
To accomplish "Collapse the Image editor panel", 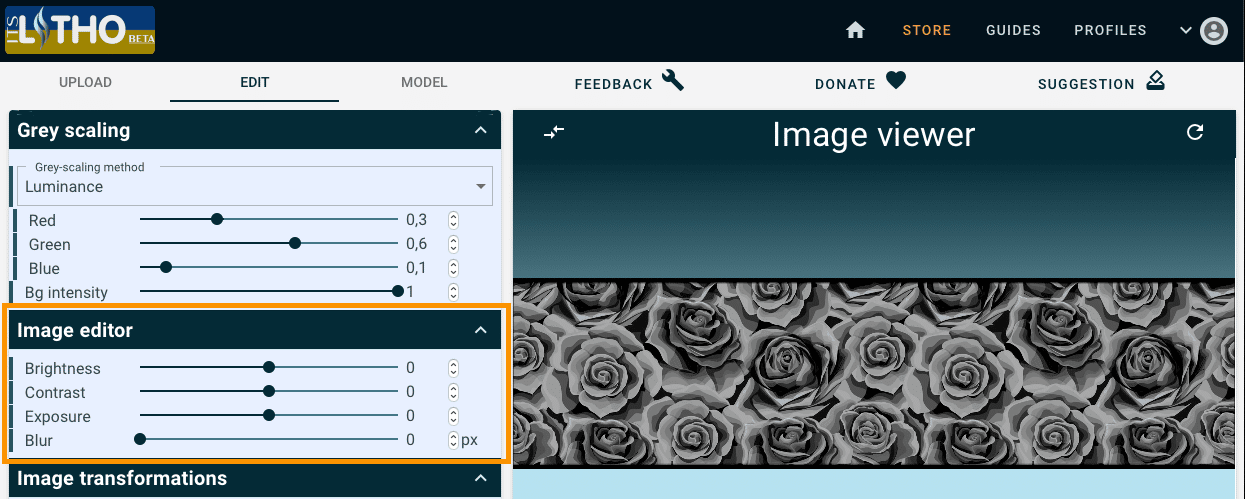I will pyautogui.click(x=481, y=330).
